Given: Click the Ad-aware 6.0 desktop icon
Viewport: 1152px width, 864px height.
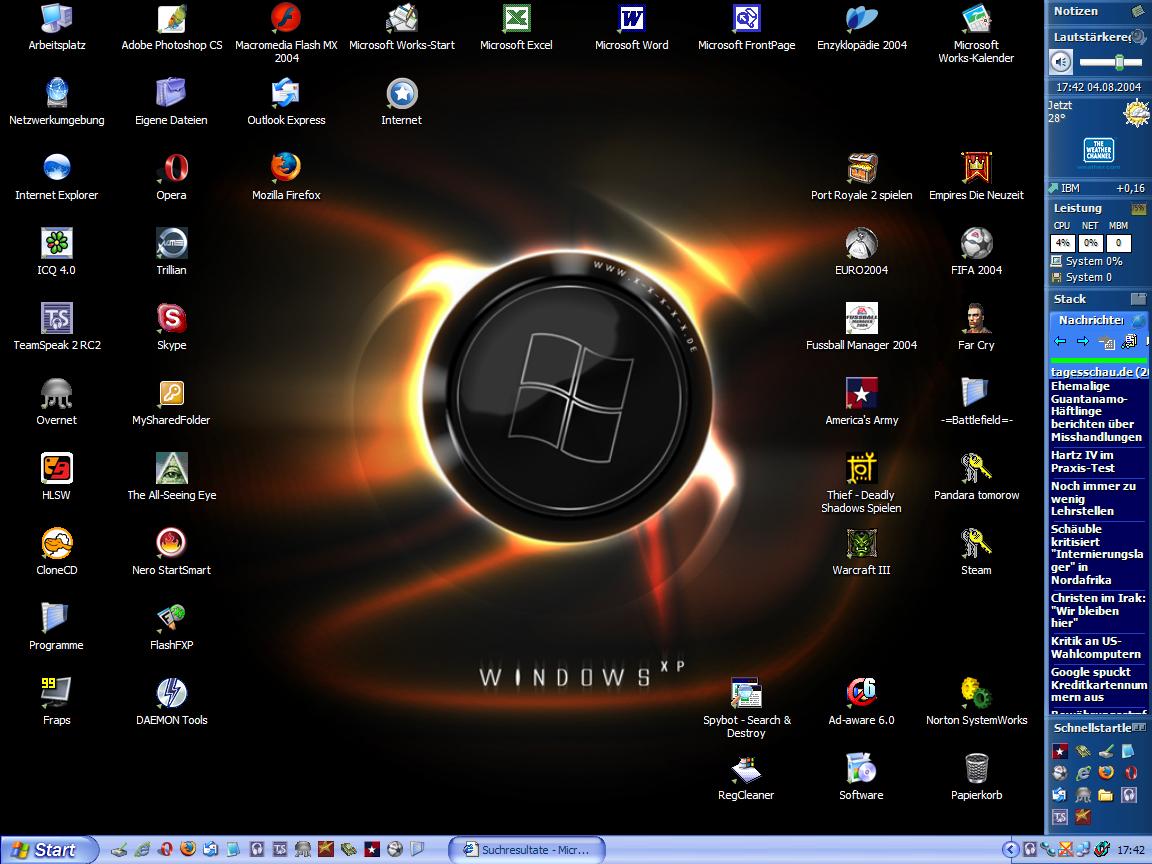Looking at the screenshot, I should (861, 693).
